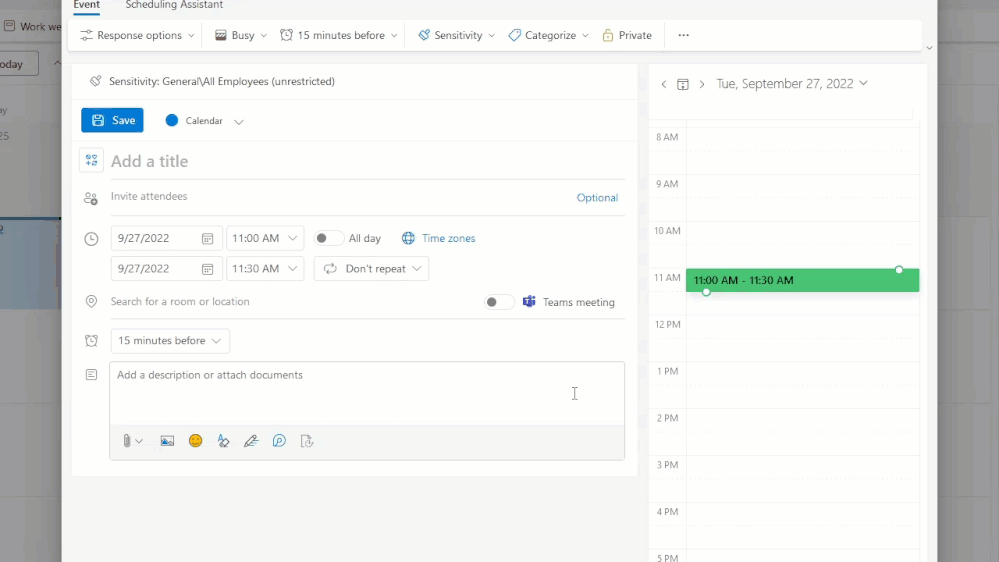Click the event block bottom resize handle
Image resolution: width=999 pixels, height=562 pixels.
pos(706,292)
